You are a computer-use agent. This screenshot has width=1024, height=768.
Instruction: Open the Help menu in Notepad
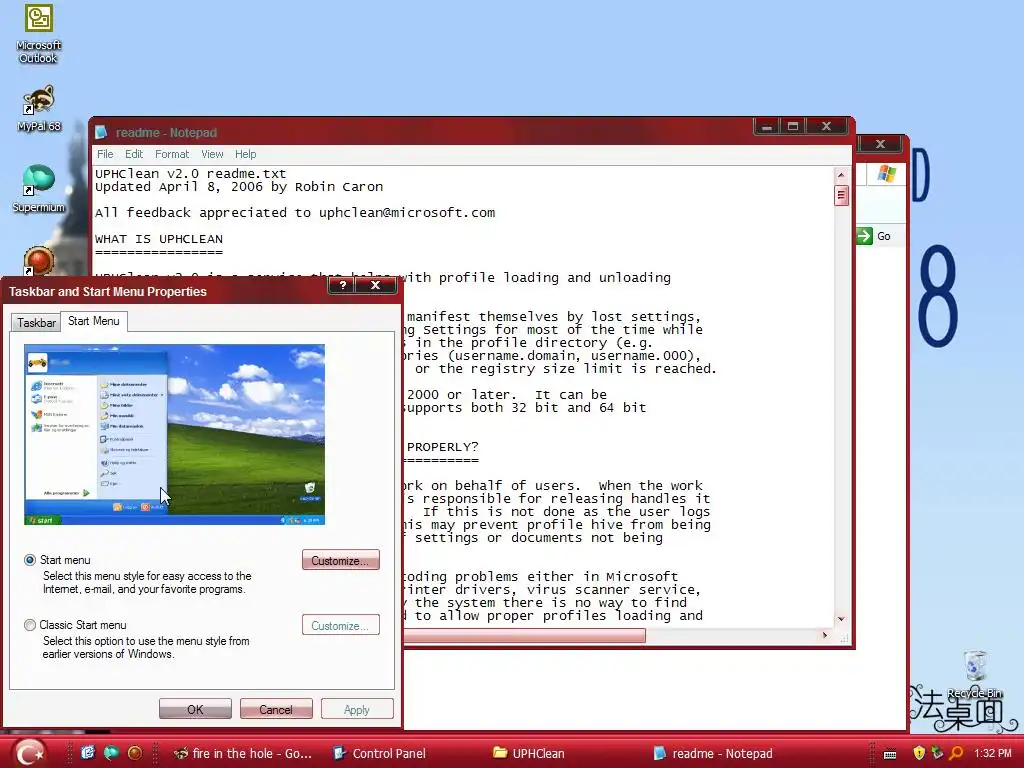(x=246, y=154)
